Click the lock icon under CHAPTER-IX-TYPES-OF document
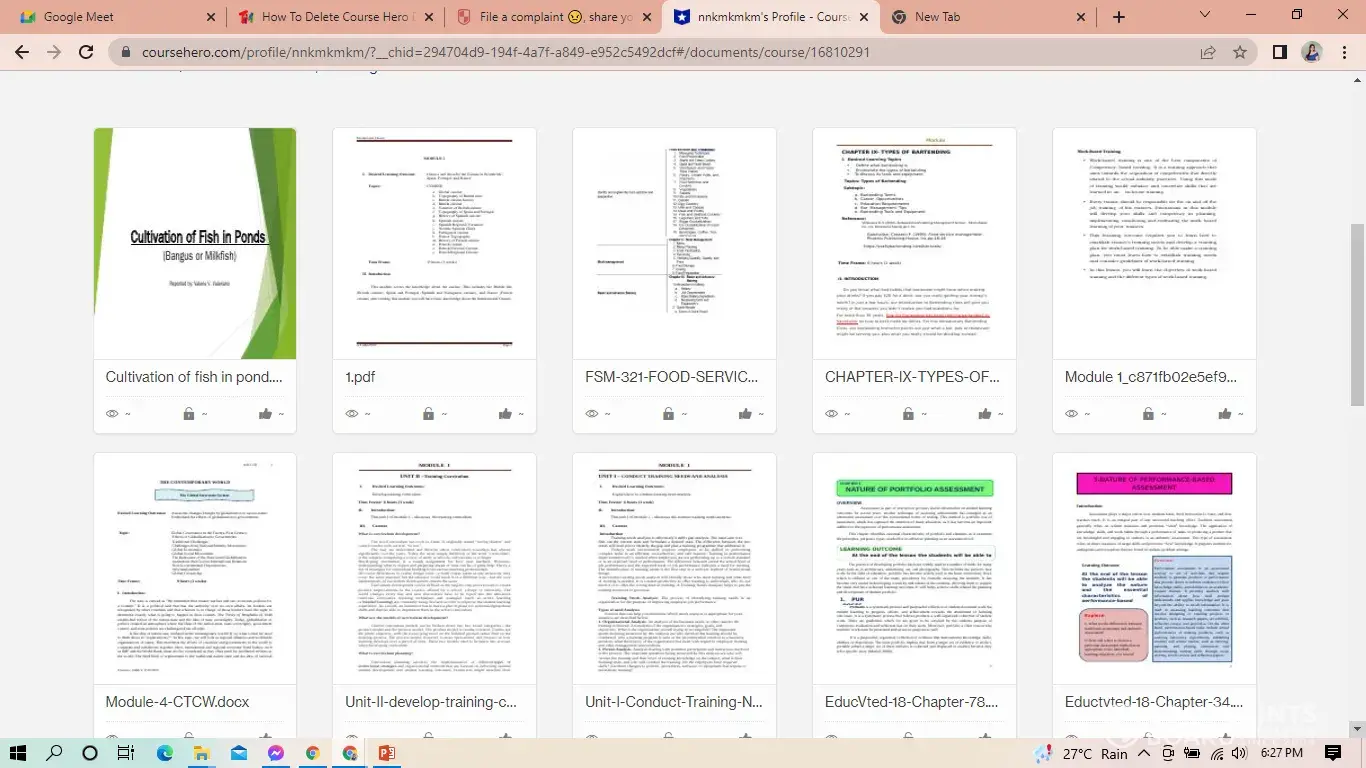Viewport: 1366px width, 768px height. (x=908, y=414)
